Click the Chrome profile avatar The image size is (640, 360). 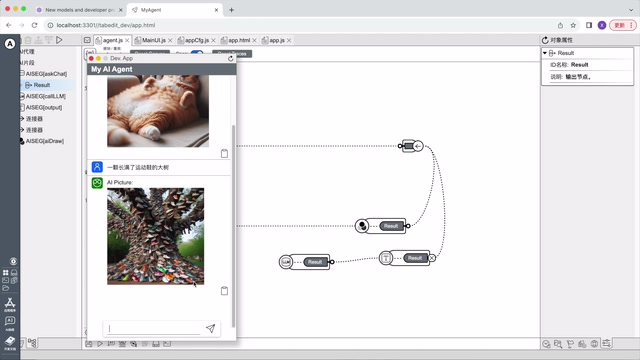[x=602, y=25]
